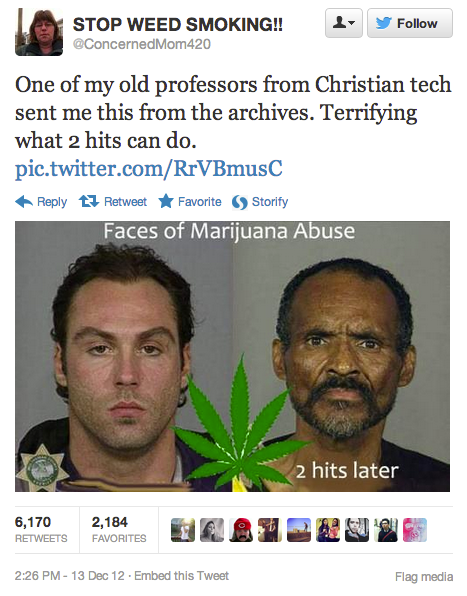
Task: Open the pic.twitter.com/RrVBmusC link
Action: point(149,168)
